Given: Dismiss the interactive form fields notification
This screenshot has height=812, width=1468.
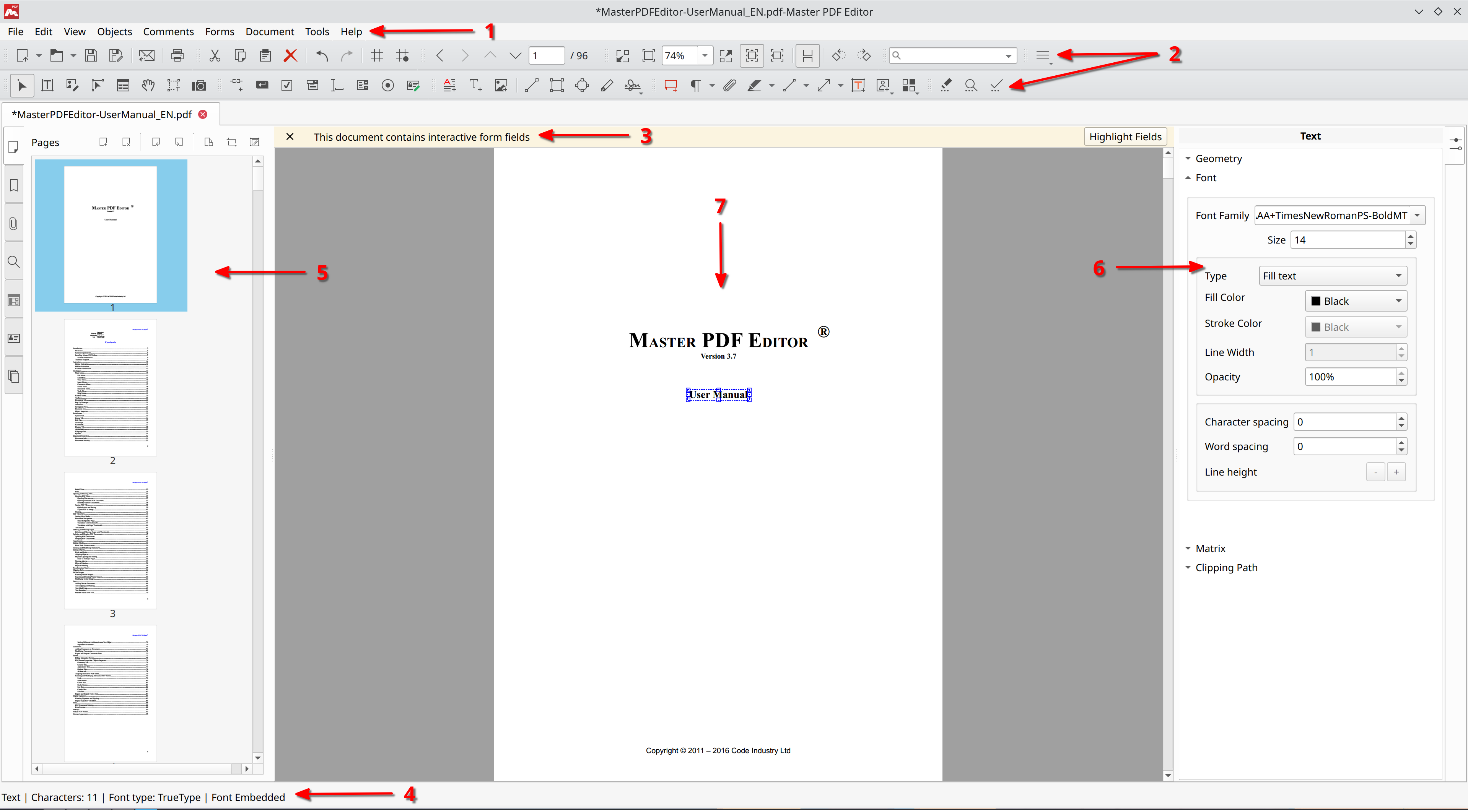Looking at the screenshot, I should (x=289, y=136).
